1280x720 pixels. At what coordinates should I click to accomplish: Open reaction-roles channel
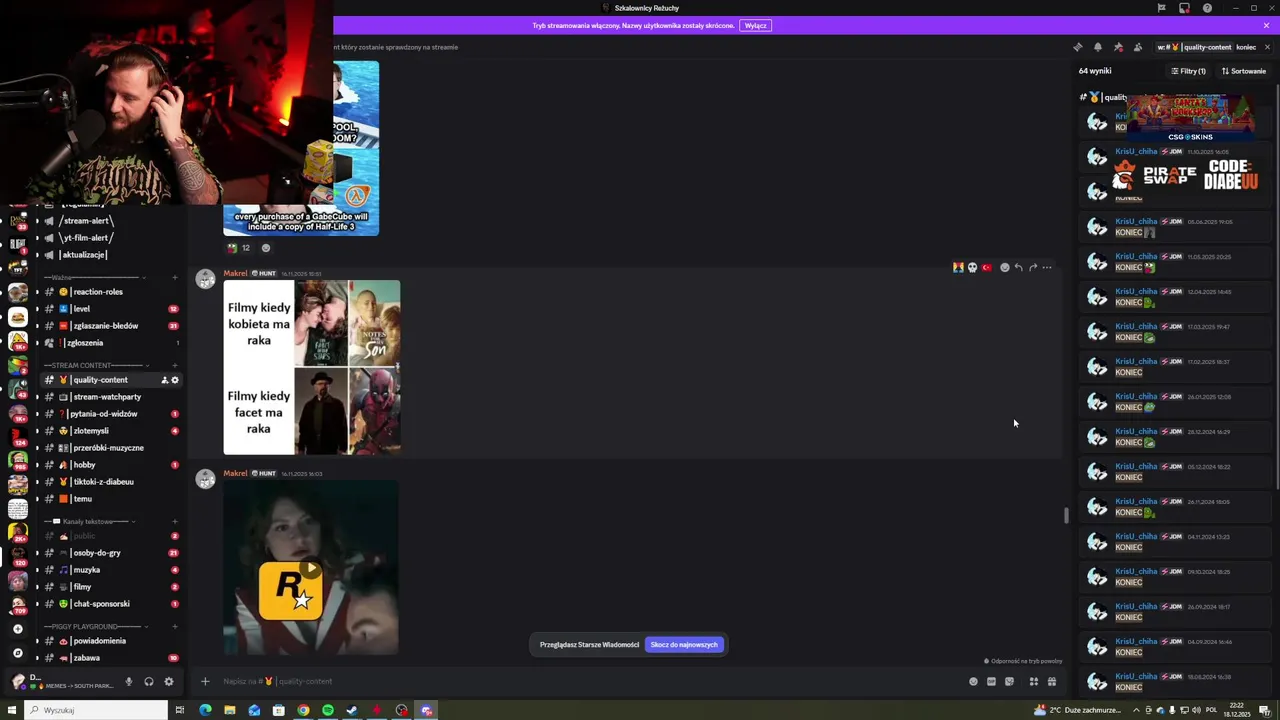(112, 292)
